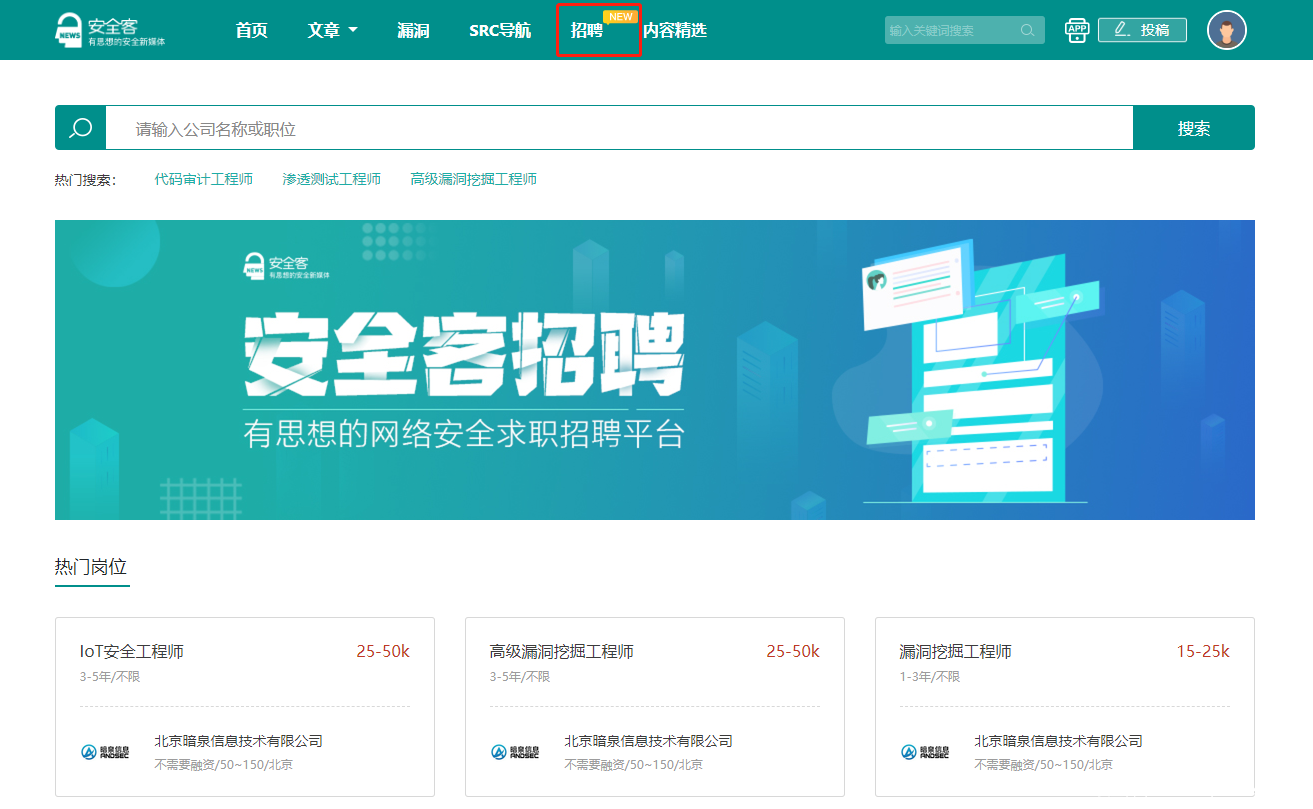Screen dimensions: 1313x809
Task: Open SRC导航 in the top menu
Action: tap(500, 30)
